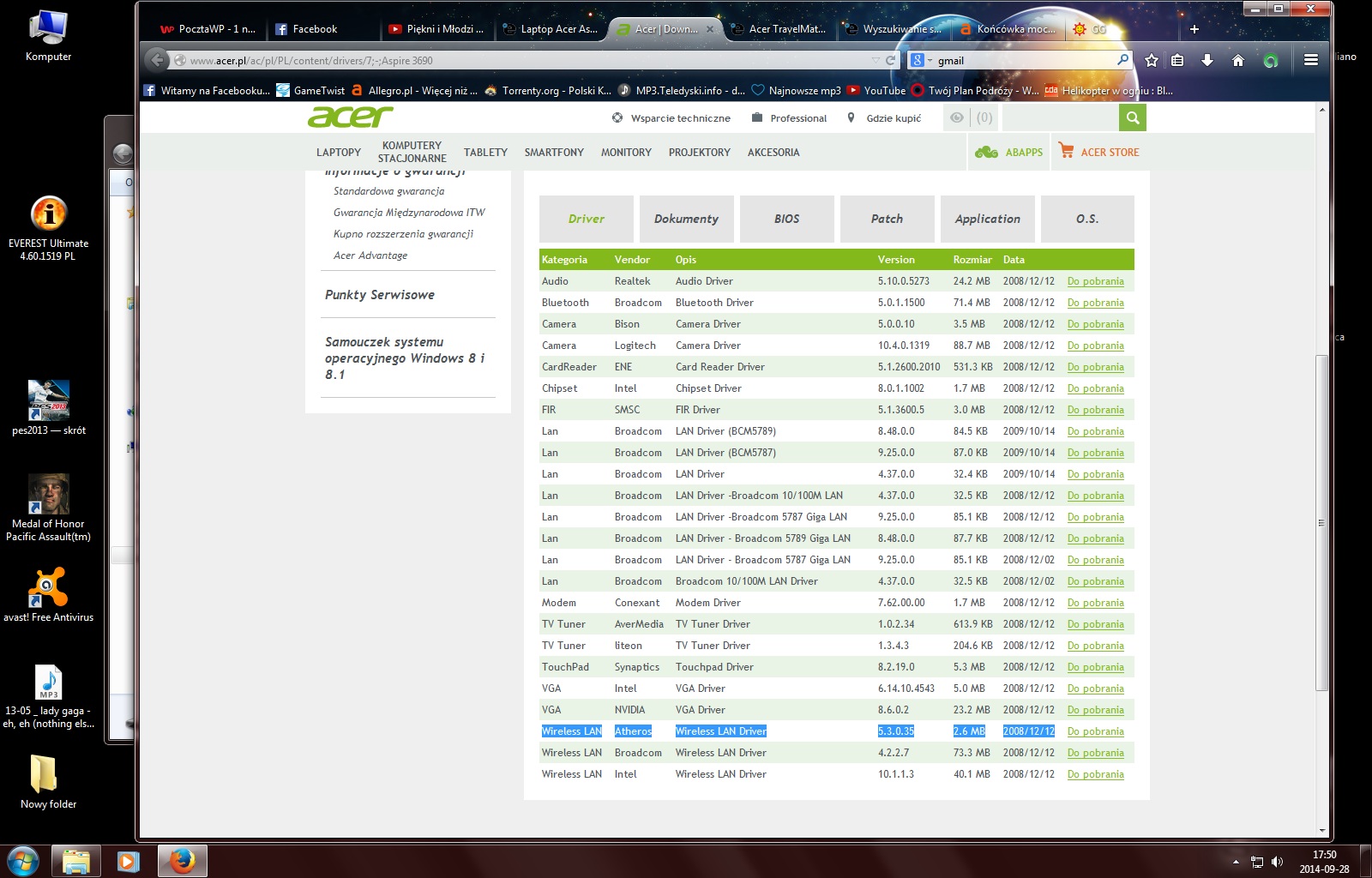The width and height of the screenshot is (1372, 878).
Task: Close the Acer Download tab
Action: tap(710, 29)
